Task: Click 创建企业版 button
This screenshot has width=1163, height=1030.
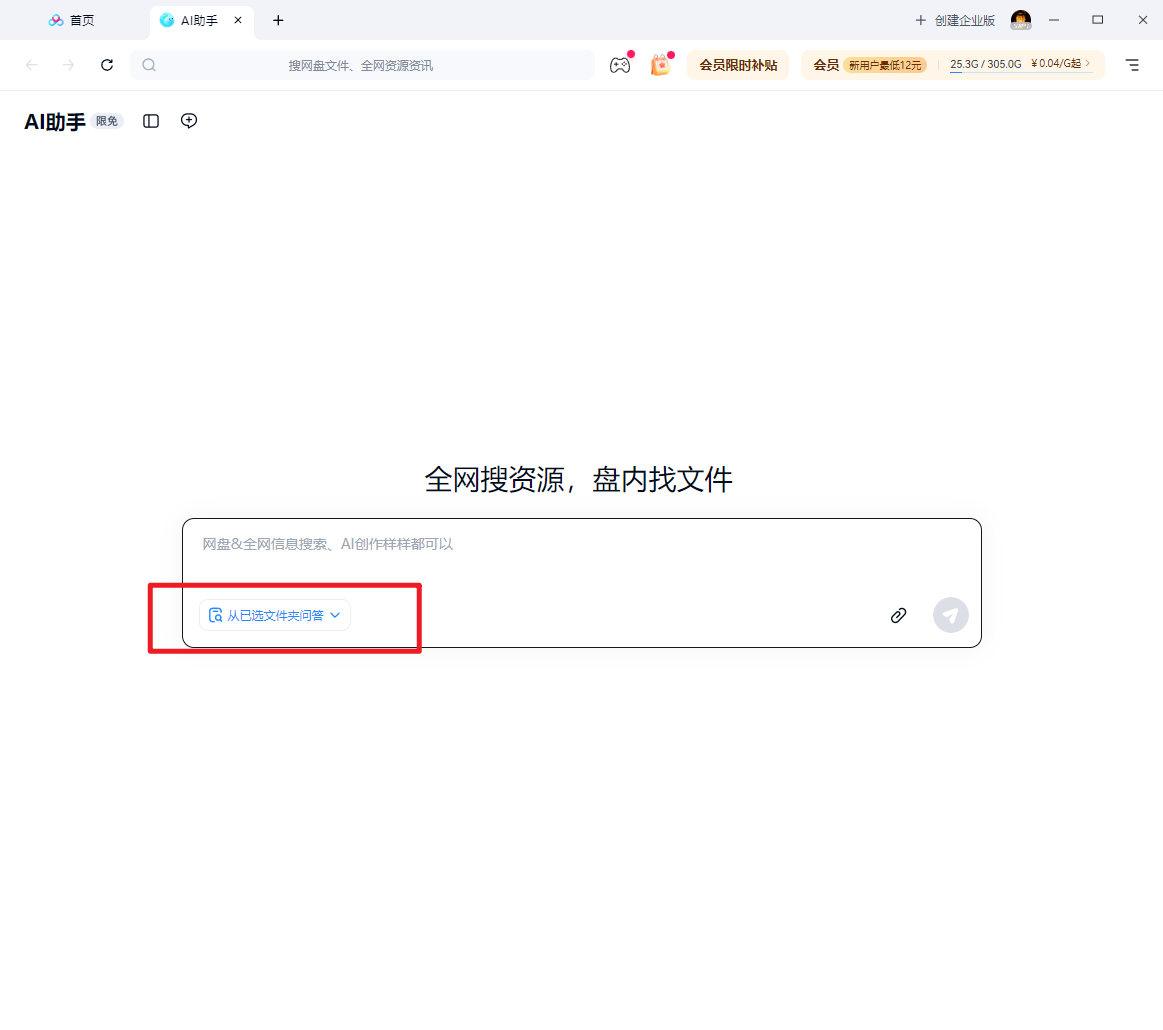Action: click(x=955, y=20)
